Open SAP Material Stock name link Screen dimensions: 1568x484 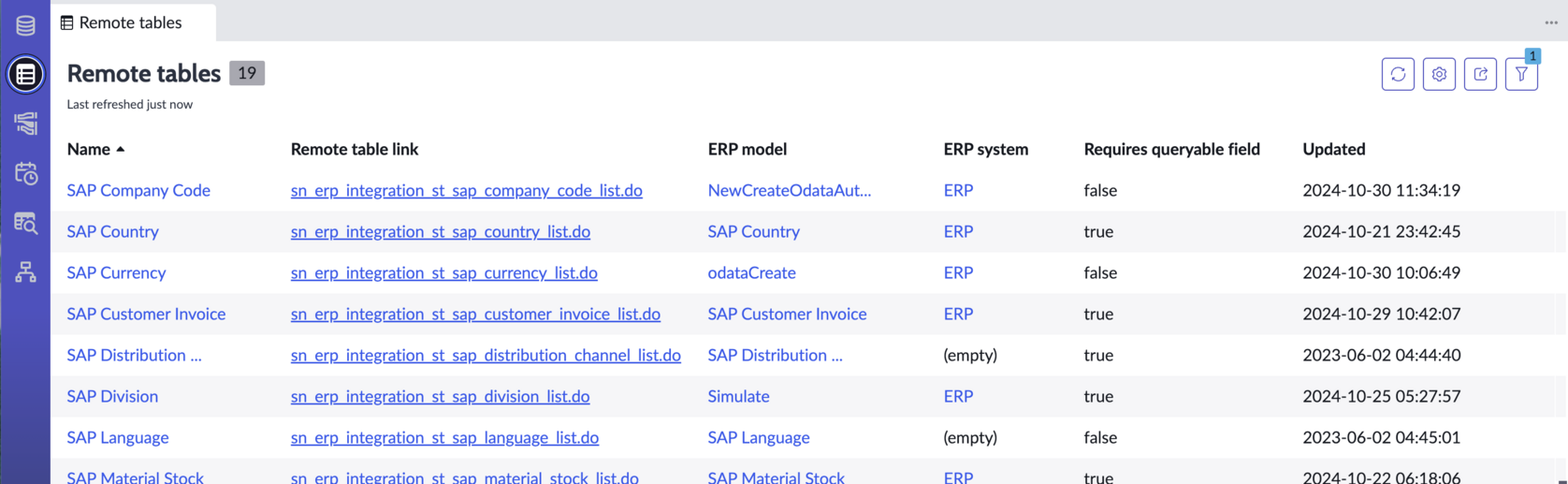(135, 477)
